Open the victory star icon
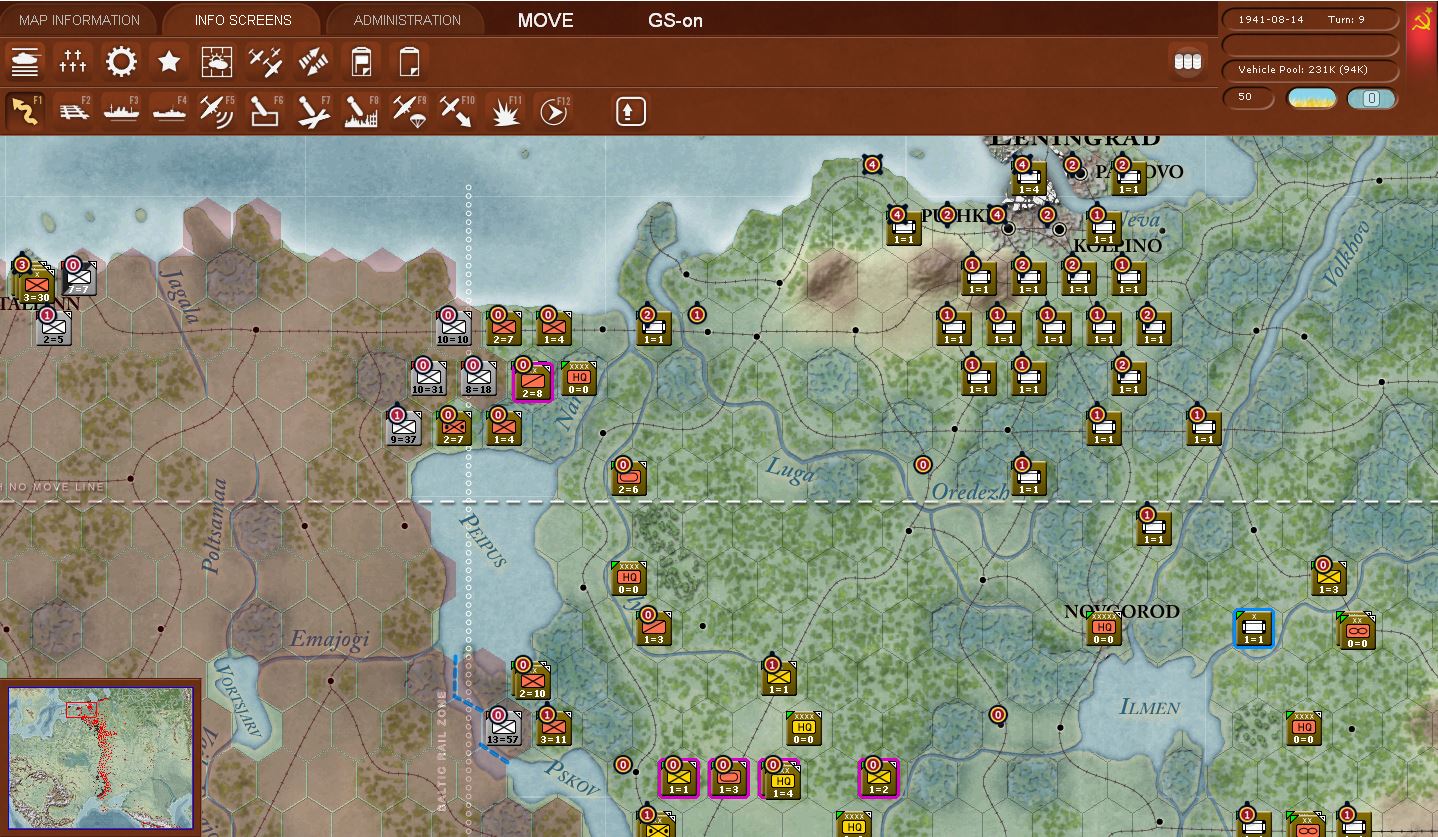Screen dimensions: 1438x837 tap(169, 62)
